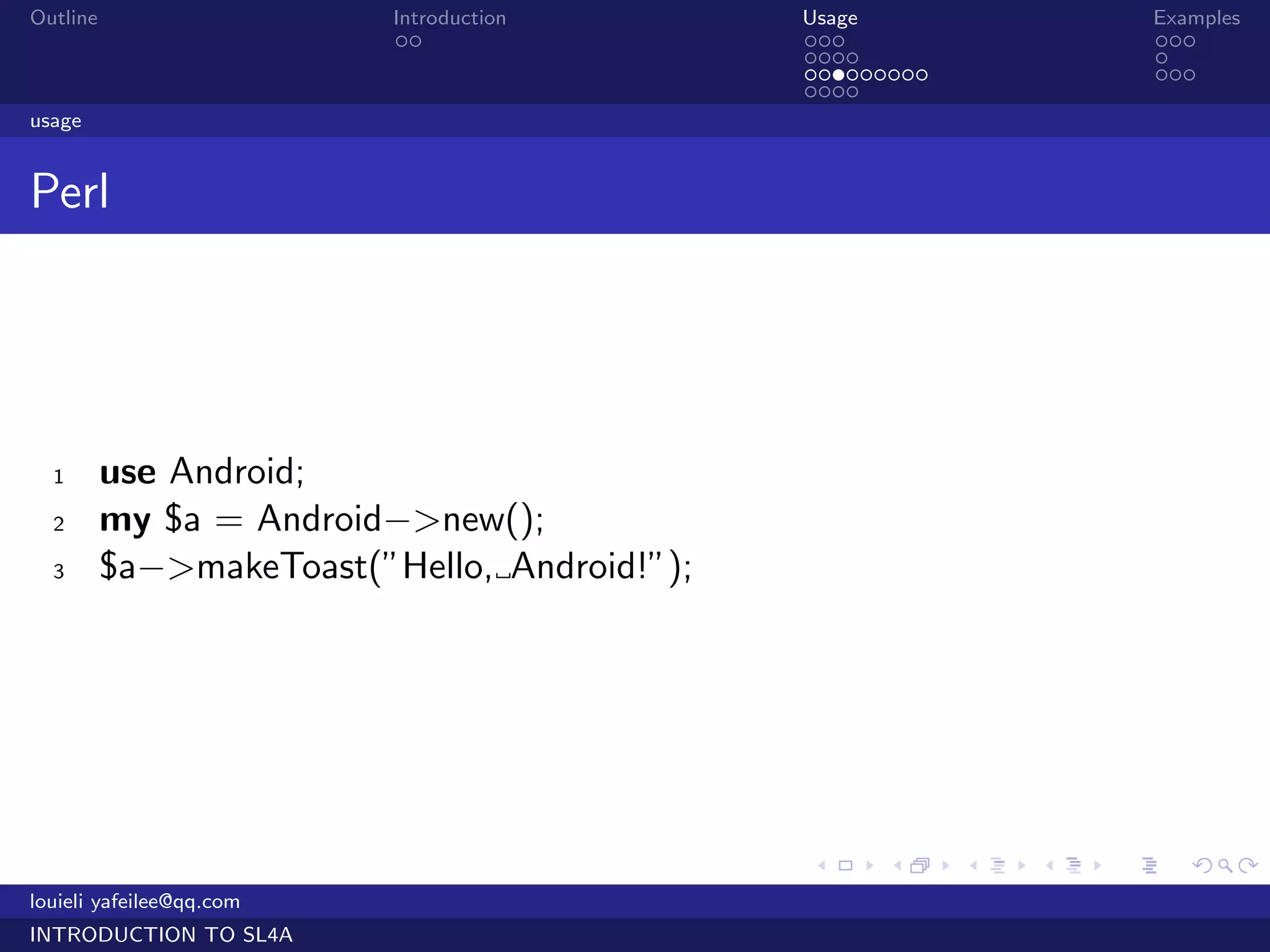Image resolution: width=1270 pixels, height=952 pixels.
Task: Click line number 2 of the listing
Action: [x=59, y=524]
